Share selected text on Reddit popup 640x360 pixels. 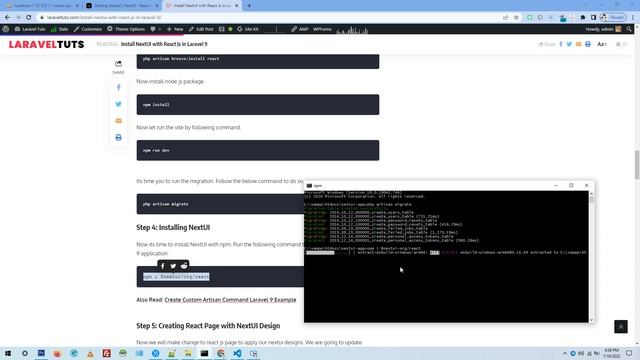pyautogui.click(x=184, y=266)
